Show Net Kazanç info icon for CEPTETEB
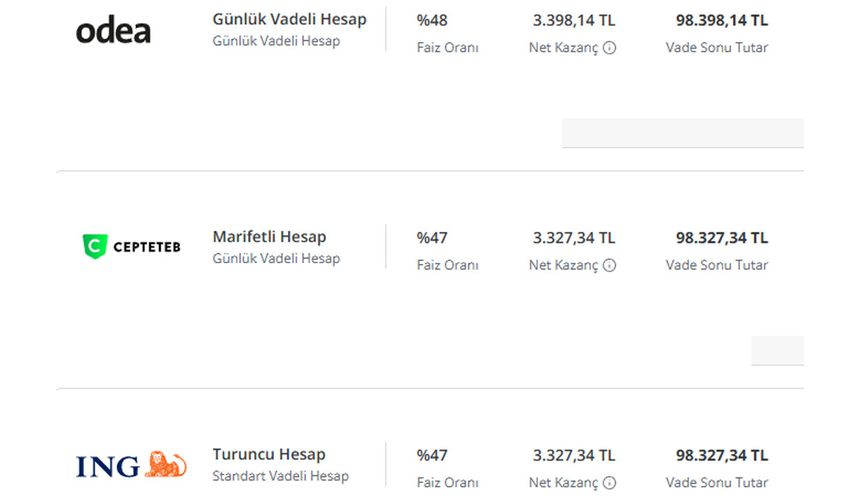This screenshot has height=504, width=860. [x=609, y=265]
